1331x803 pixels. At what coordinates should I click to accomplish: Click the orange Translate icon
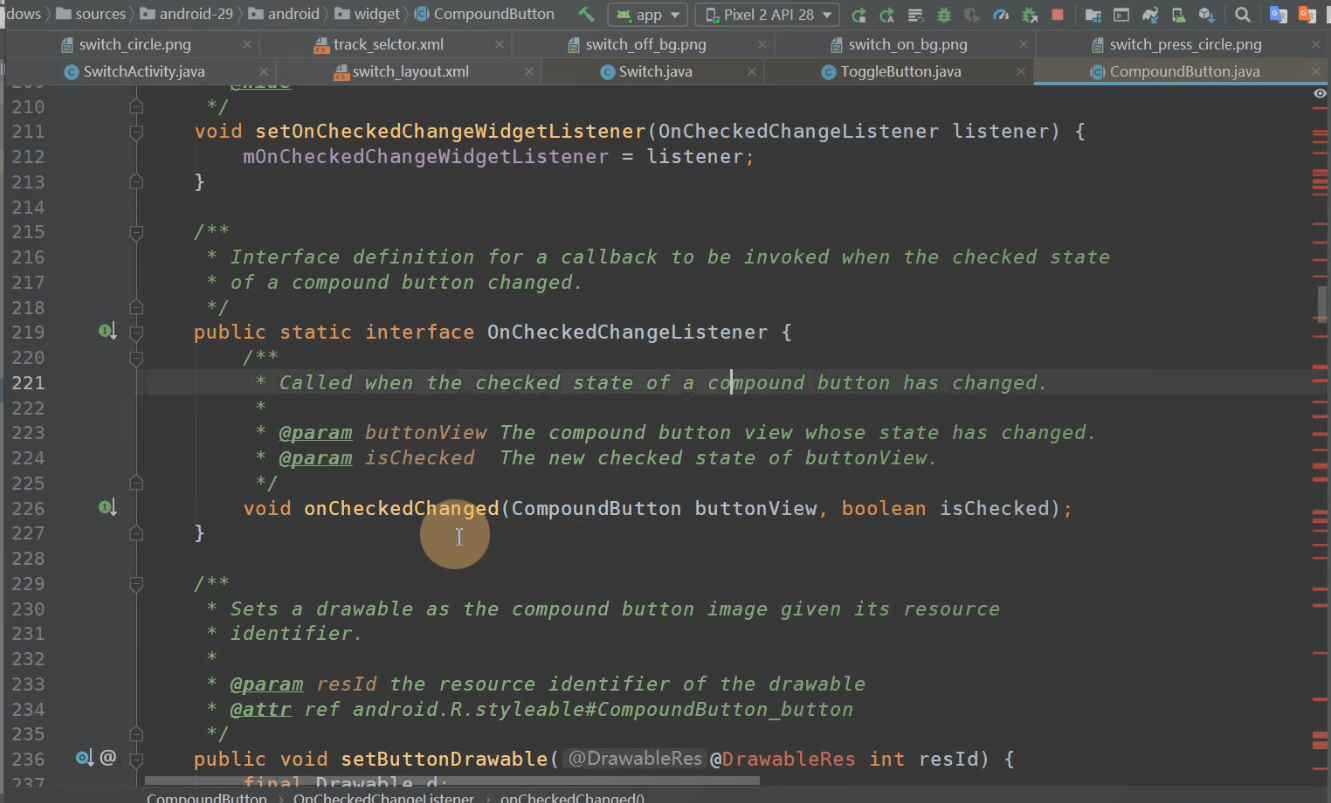pyautogui.click(x=1308, y=14)
